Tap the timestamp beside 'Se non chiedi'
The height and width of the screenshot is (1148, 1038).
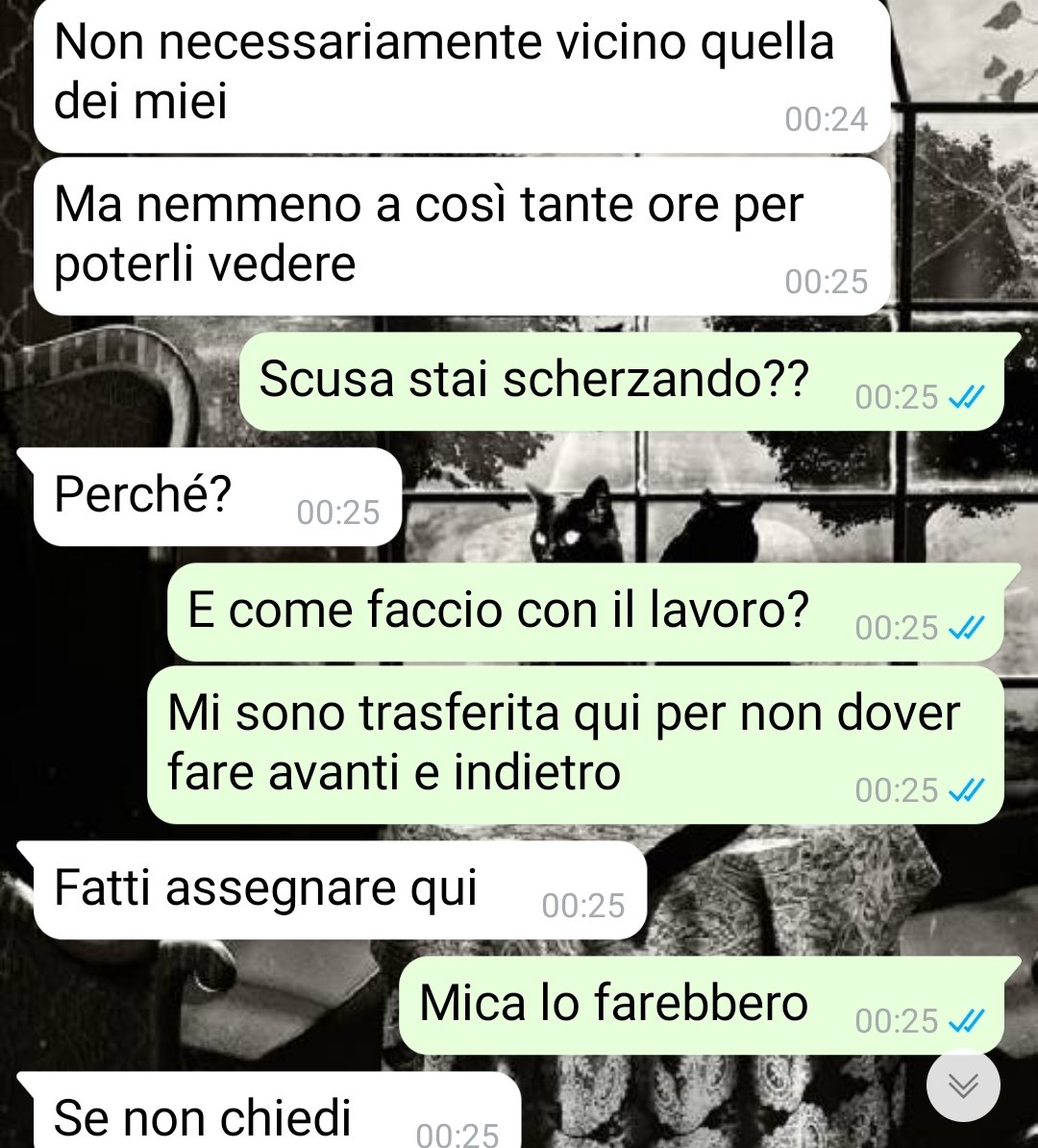pos(457,1135)
